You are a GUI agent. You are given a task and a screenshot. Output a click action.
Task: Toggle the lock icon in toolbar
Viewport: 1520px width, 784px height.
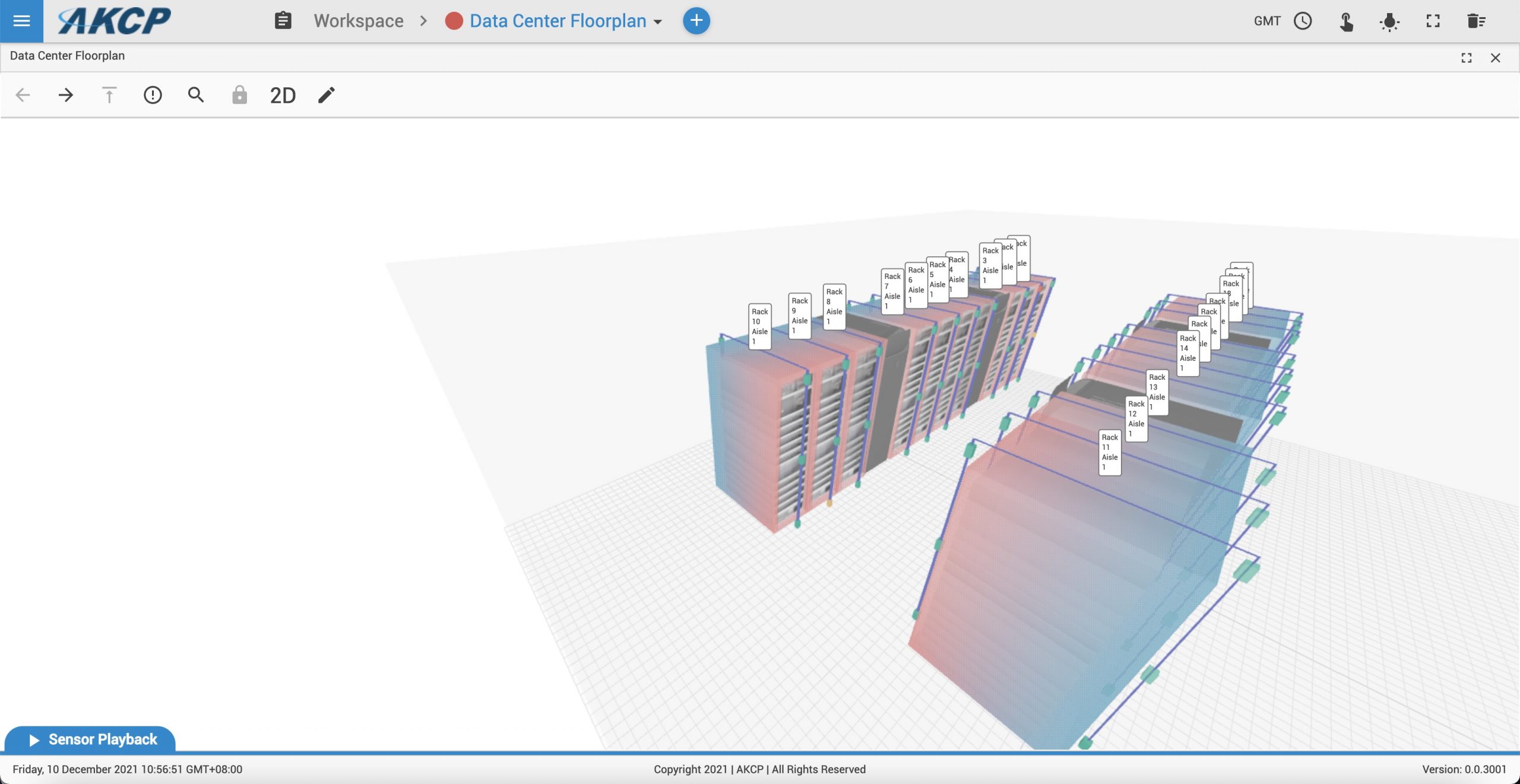tap(239, 95)
